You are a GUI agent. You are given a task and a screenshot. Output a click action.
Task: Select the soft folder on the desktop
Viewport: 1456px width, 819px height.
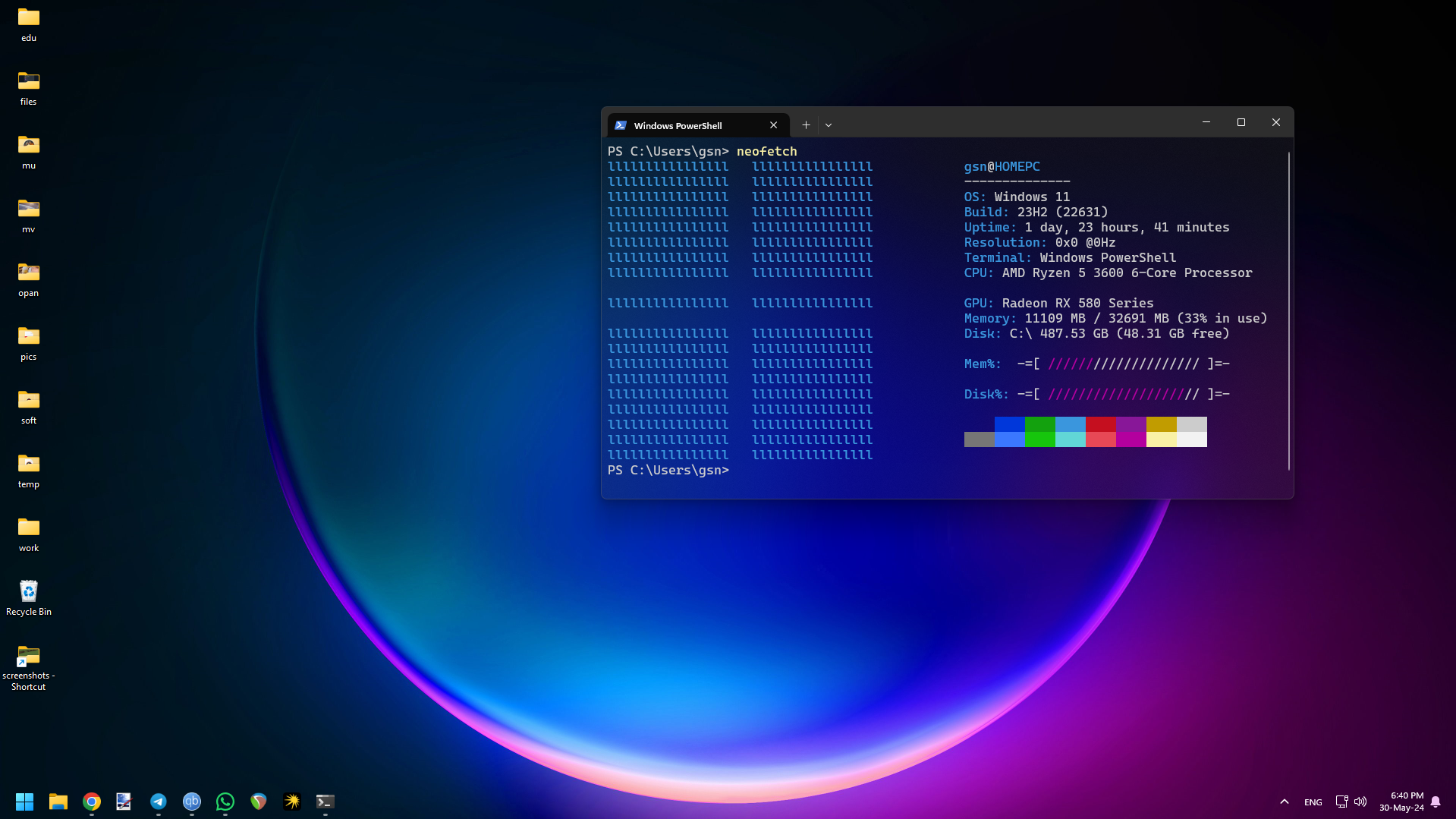29,407
